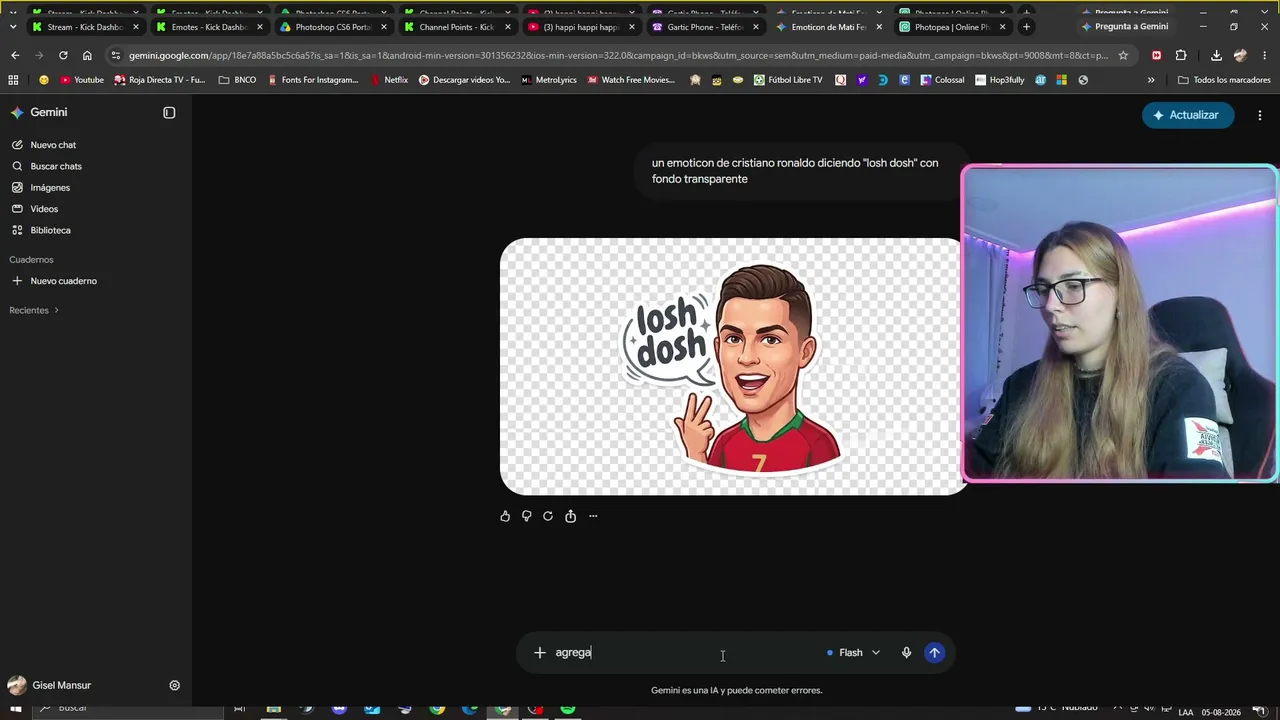This screenshot has width=1280, height=720.
Task: Switch to the Gartic Phone tab
Action: click(x=705, y=27)
